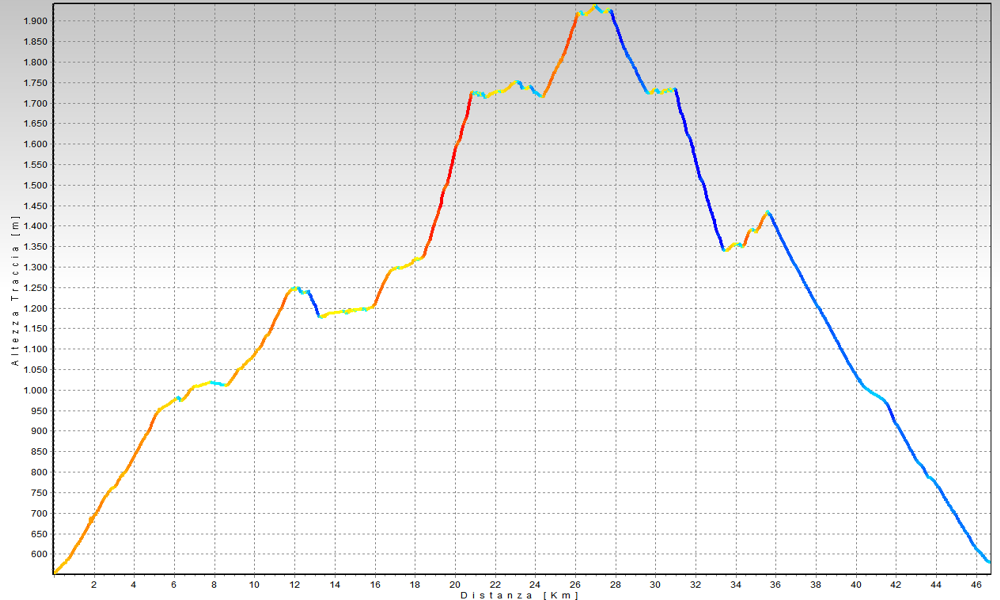
Task: Click the dip in profile after 13 km
Action: pos(320,316)
